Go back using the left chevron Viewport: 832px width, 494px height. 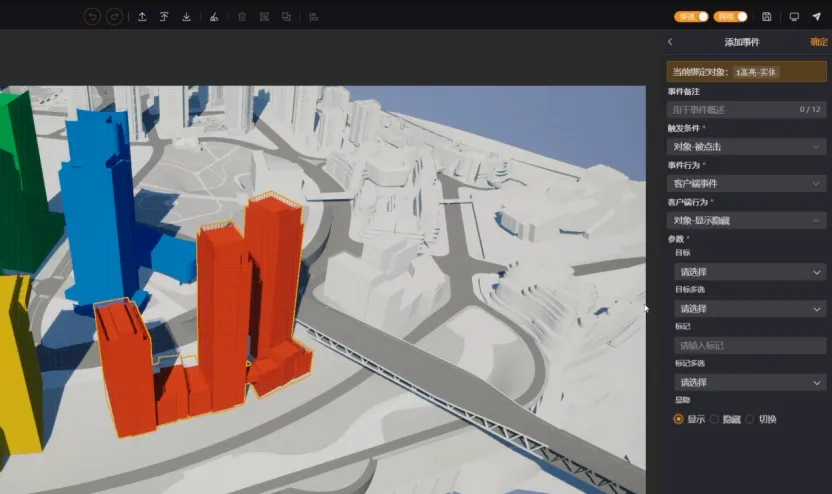point(670,41)
